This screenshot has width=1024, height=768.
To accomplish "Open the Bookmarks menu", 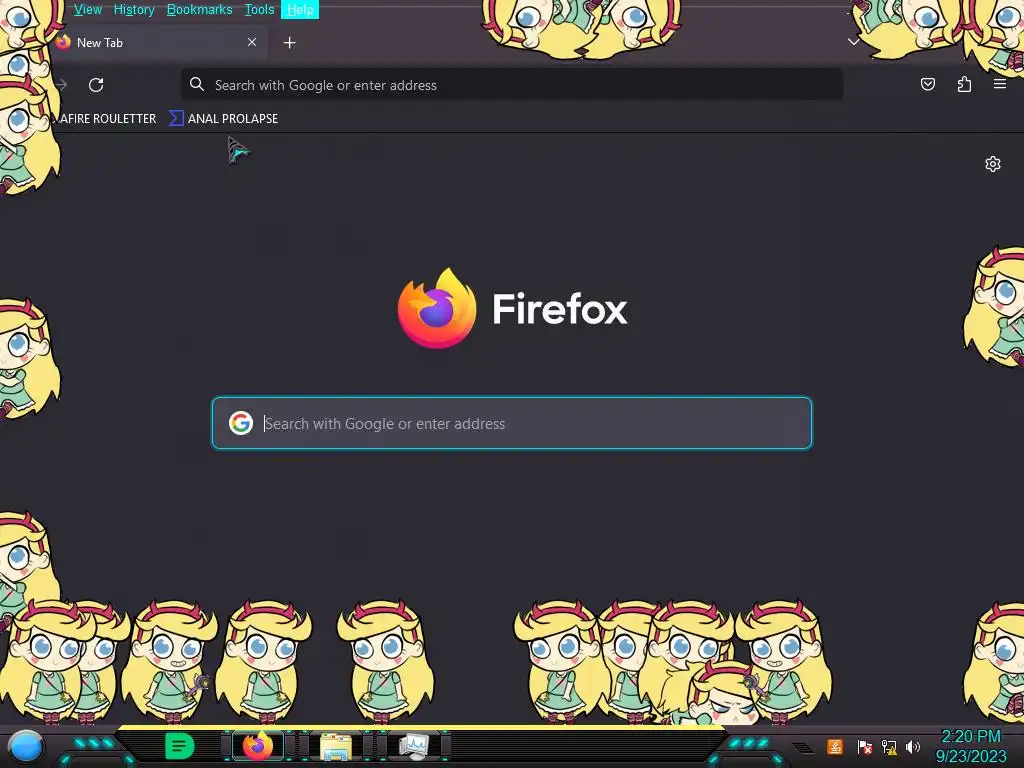I will pyautogui.click(x=199, y=10).
